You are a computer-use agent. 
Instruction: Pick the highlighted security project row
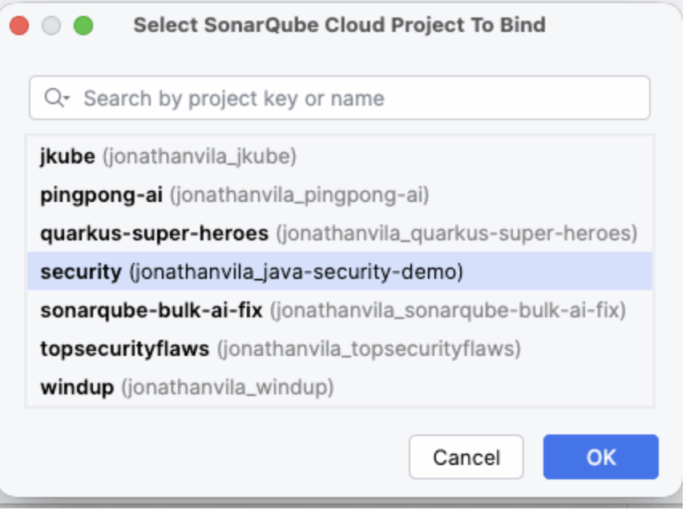coord(80,271)
